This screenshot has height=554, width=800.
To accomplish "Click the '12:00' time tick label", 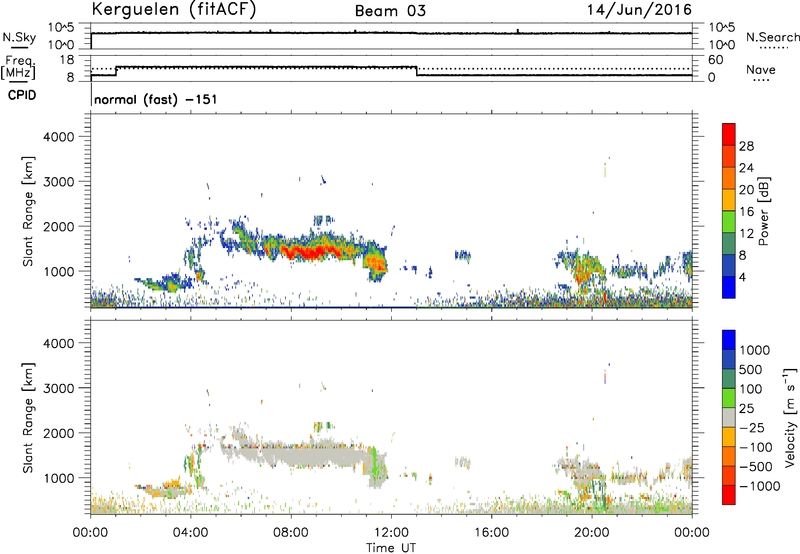I will 391,533.
